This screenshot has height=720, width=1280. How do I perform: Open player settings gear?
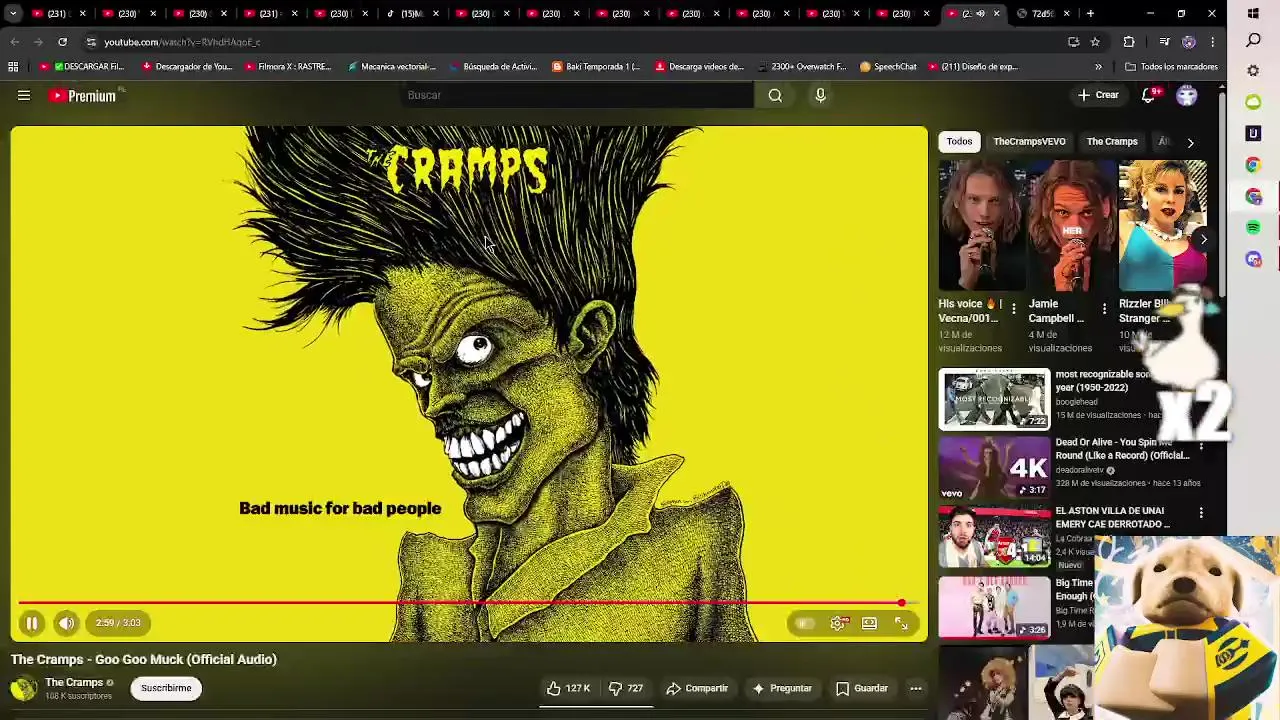(x=839, y=623)
